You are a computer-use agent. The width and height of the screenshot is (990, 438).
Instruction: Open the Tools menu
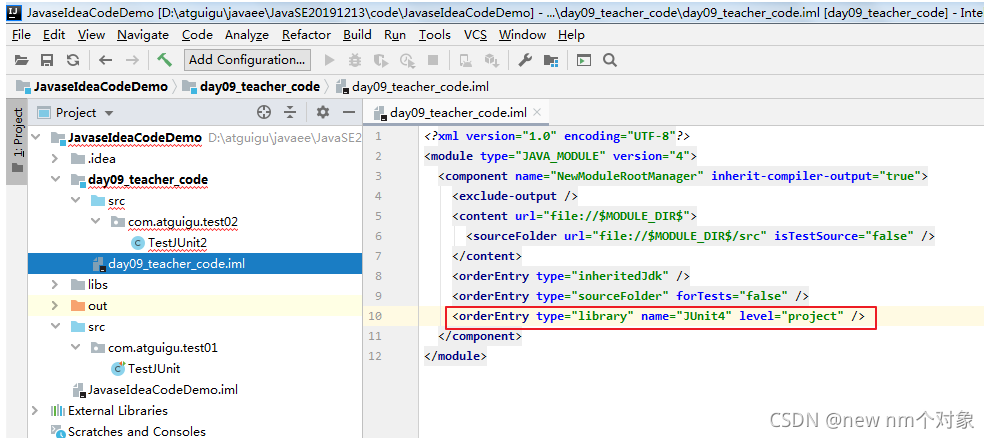pyautogui.click(x=434, y=35)
